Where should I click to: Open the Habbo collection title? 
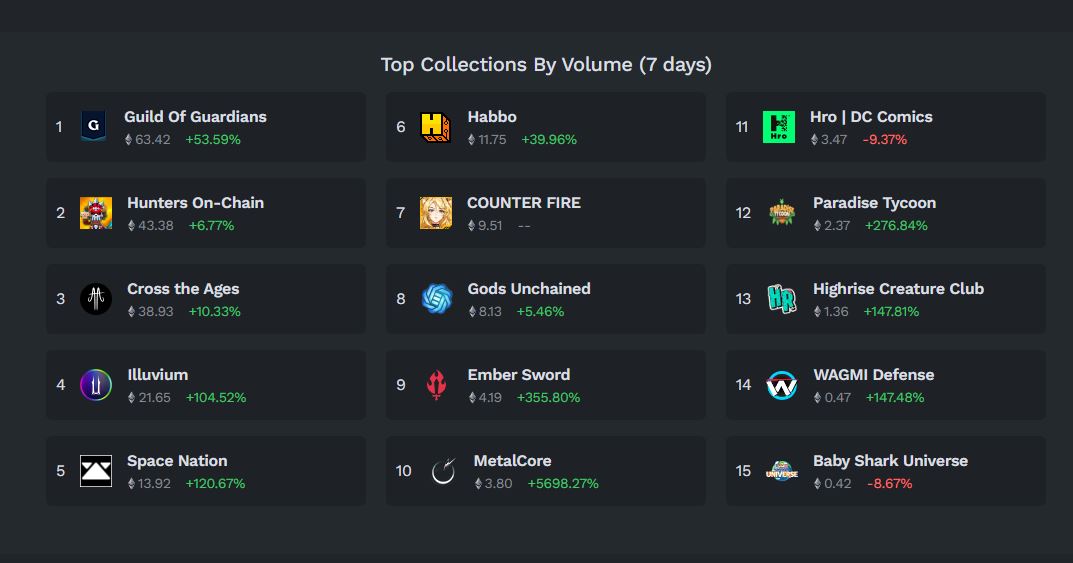click(492, 117)
